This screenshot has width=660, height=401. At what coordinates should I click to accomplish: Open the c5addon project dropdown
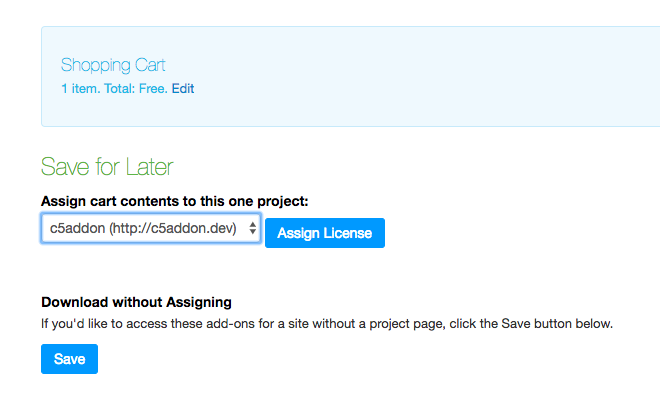point(151,228)
